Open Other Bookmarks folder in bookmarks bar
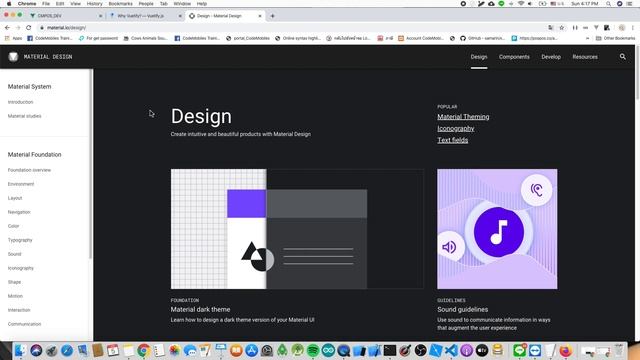Viewport: 640px width, 360px height. (x=616, y=38)
